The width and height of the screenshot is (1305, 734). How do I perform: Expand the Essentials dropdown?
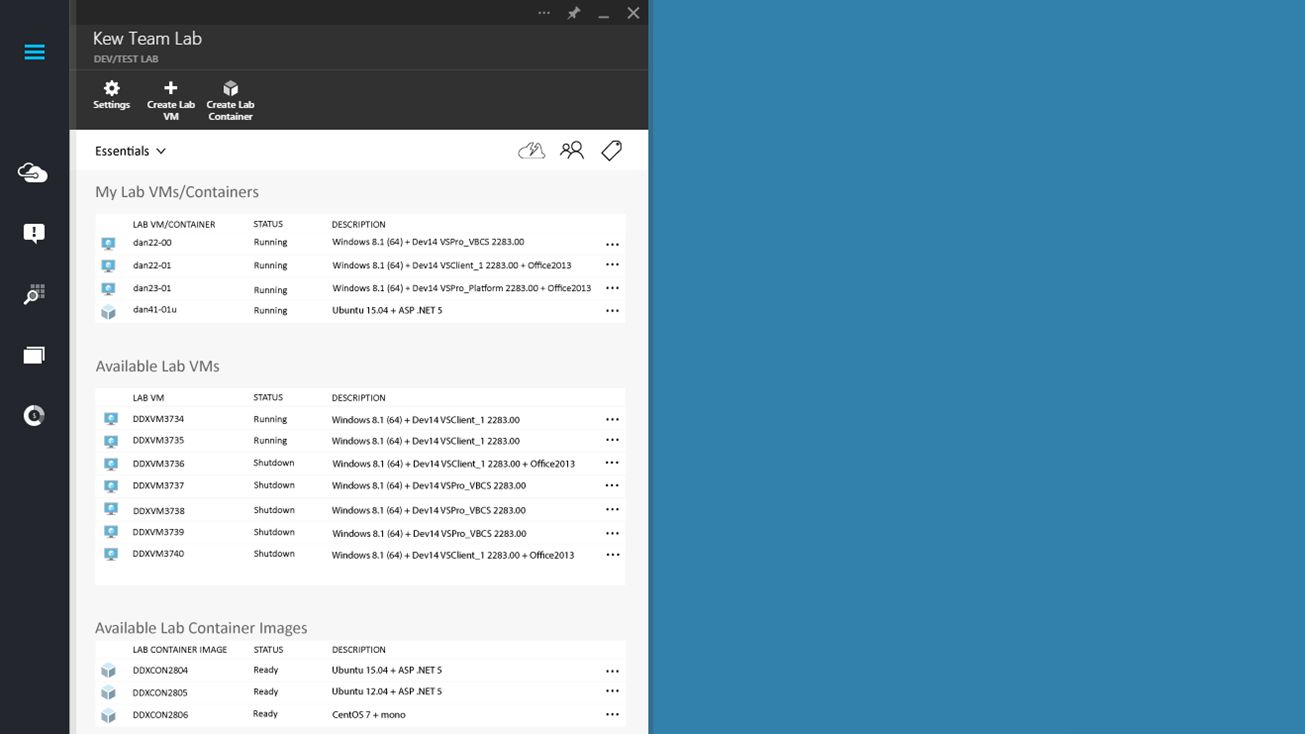click(130, 151)
